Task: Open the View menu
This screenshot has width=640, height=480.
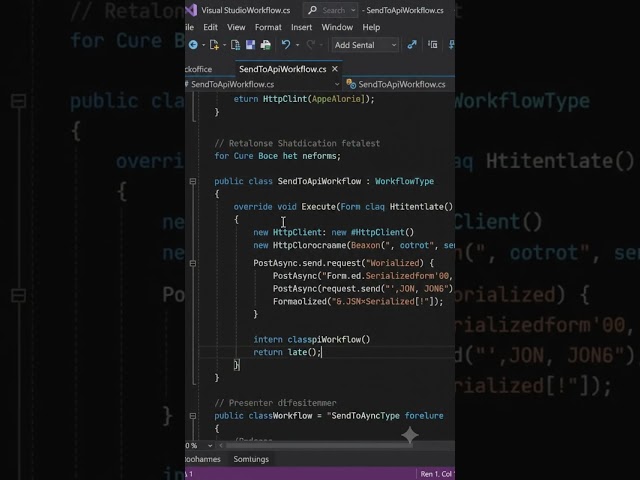Action: [236, 27]
